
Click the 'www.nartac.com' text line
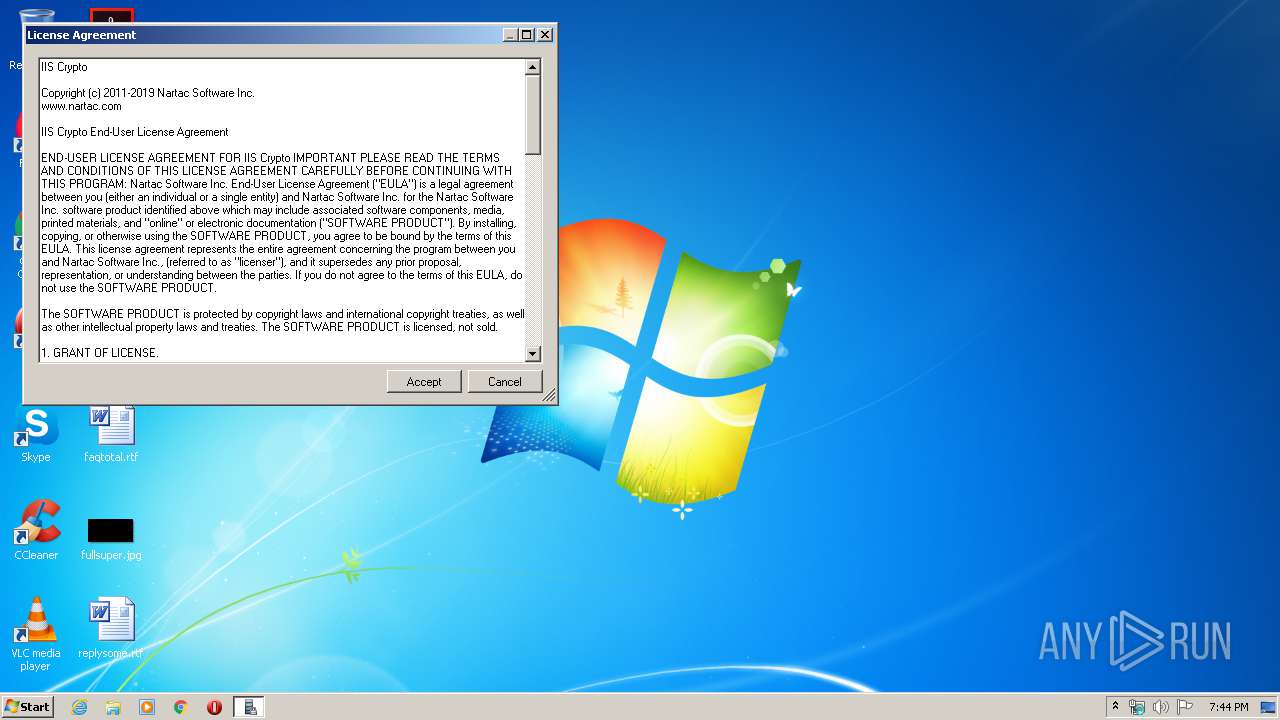(81, 106)
